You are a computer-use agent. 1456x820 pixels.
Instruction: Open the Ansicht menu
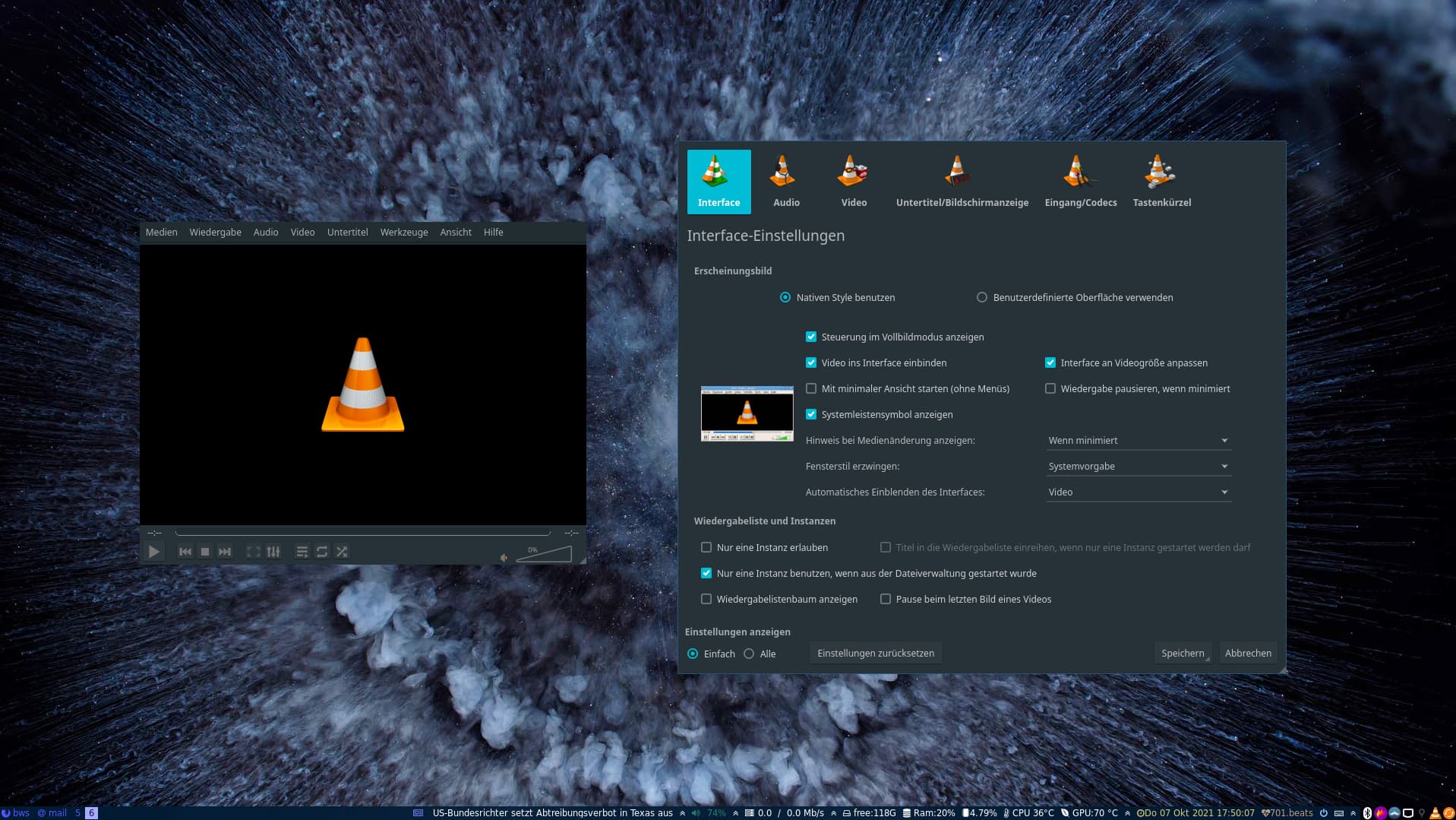(x=456, y=233)
